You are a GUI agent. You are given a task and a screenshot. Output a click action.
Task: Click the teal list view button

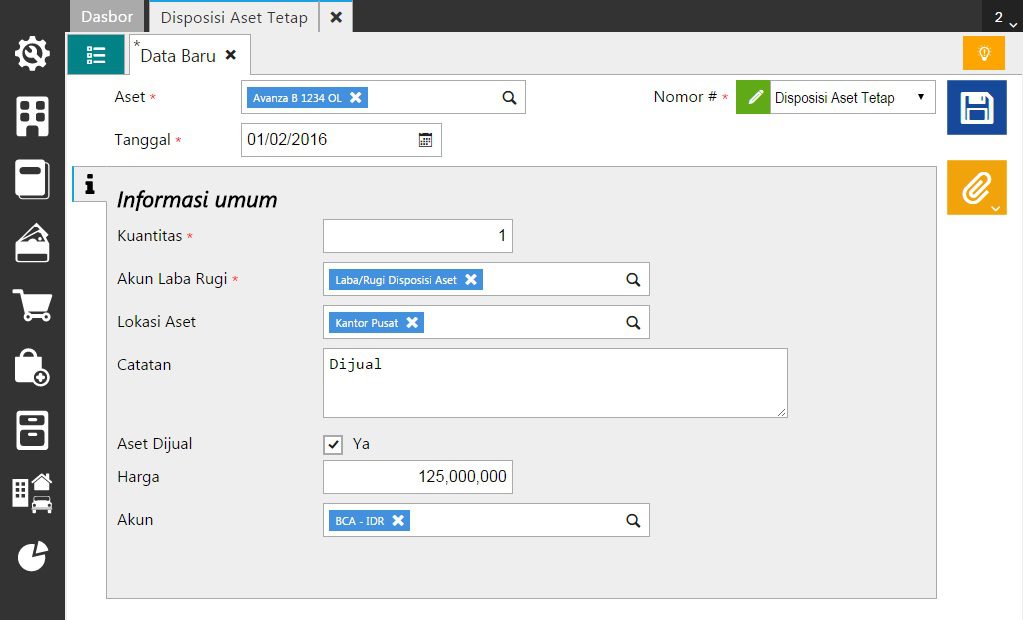[96, 54]
